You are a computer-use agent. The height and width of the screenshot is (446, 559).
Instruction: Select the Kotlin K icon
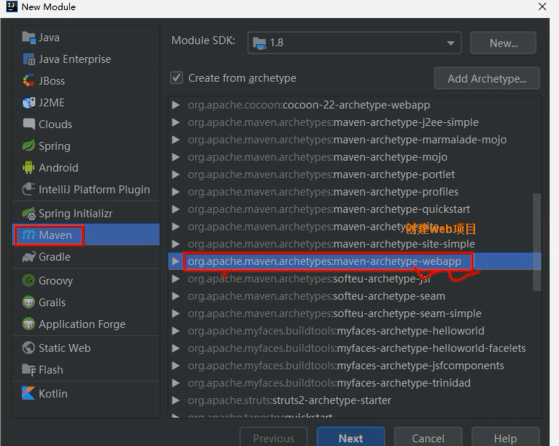28,393
